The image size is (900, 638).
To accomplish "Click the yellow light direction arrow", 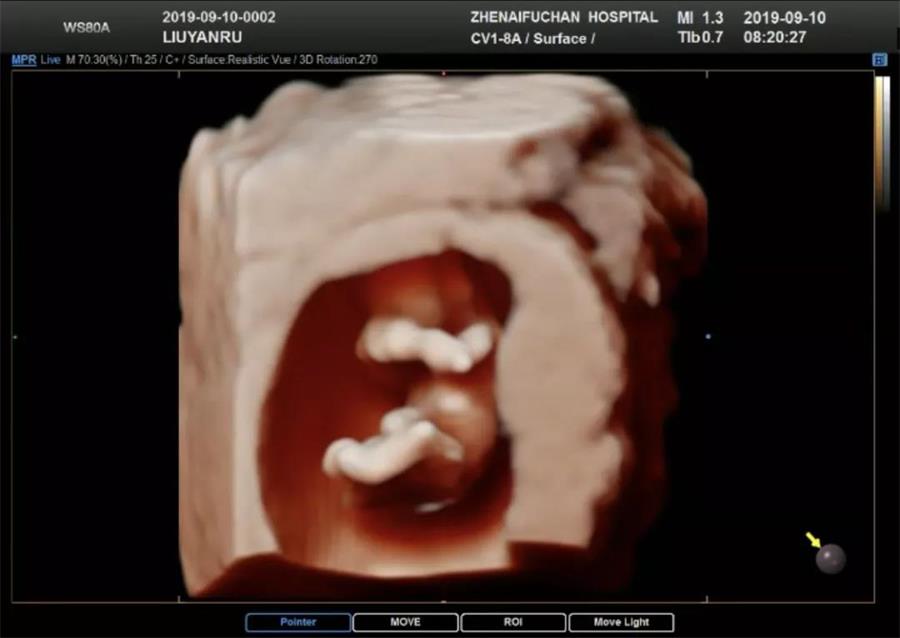I will [813, 541].
